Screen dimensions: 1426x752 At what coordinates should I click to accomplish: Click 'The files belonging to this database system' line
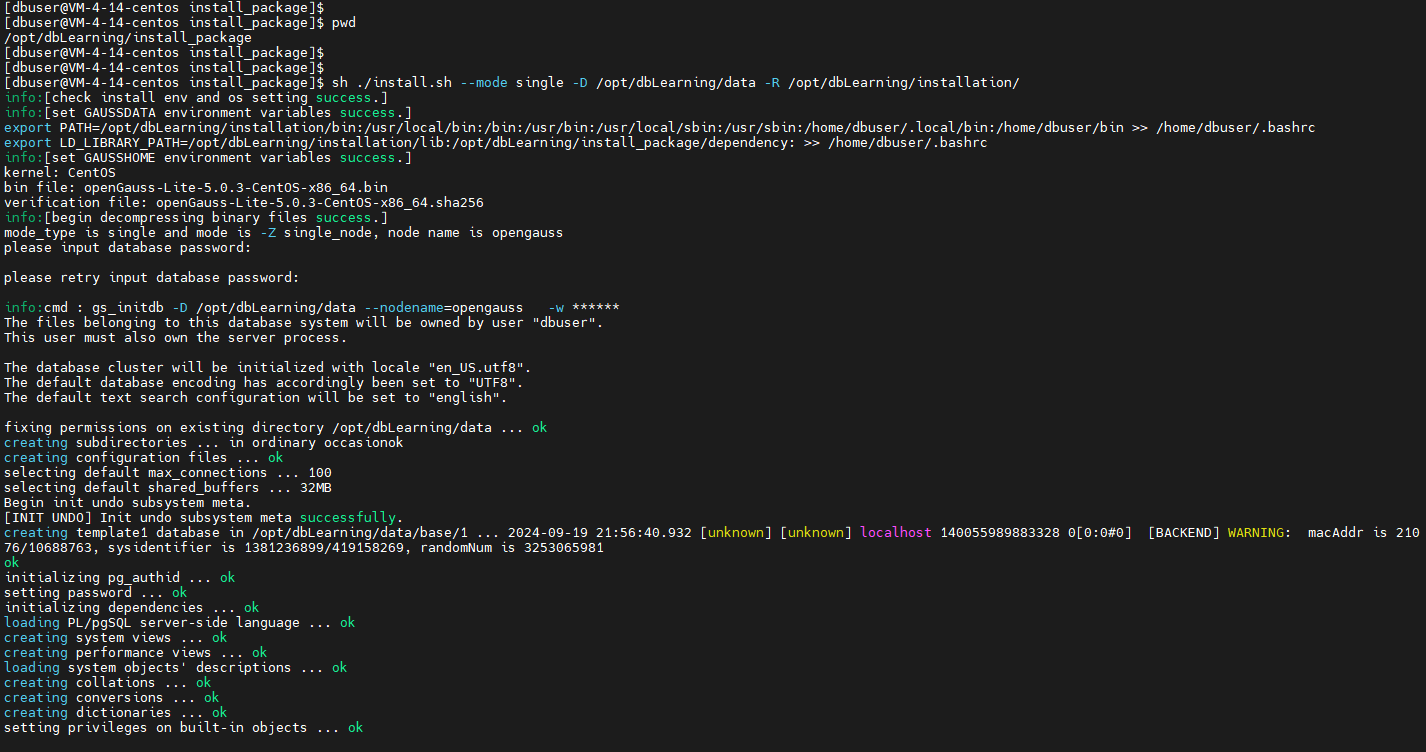pyautogui.click(x=304, y=322)
